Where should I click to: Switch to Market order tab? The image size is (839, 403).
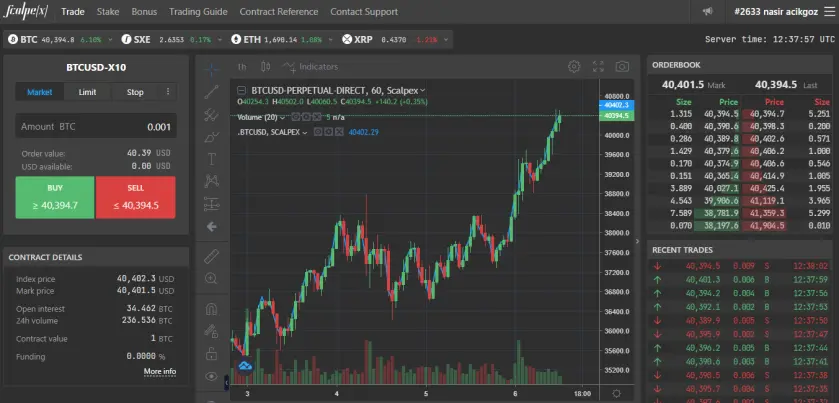pyautogui.click(x=40, y=92)
